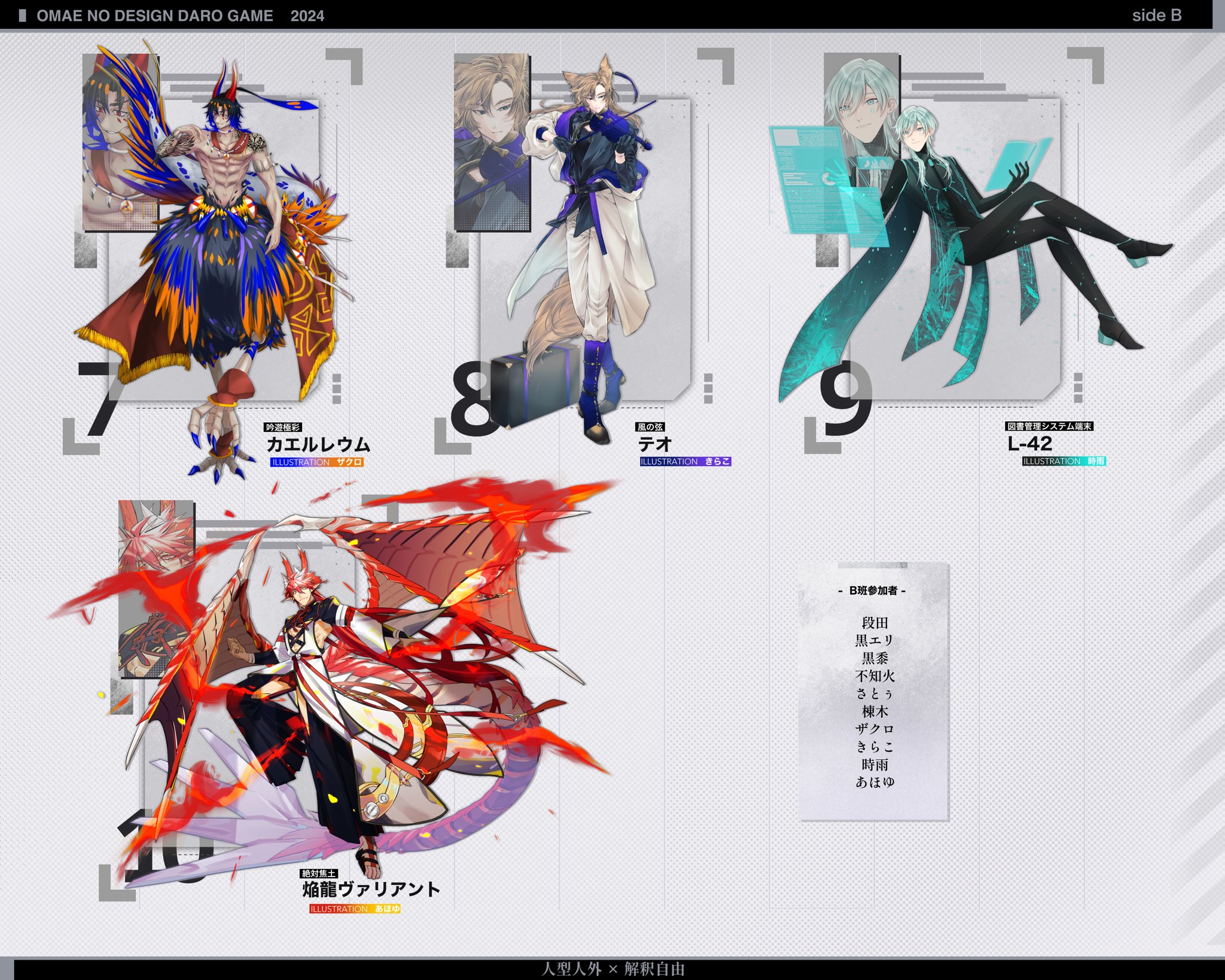
Task: Click the ILLUSTRATION あほゆ credit tag
Action: click(x=355, y=909)
